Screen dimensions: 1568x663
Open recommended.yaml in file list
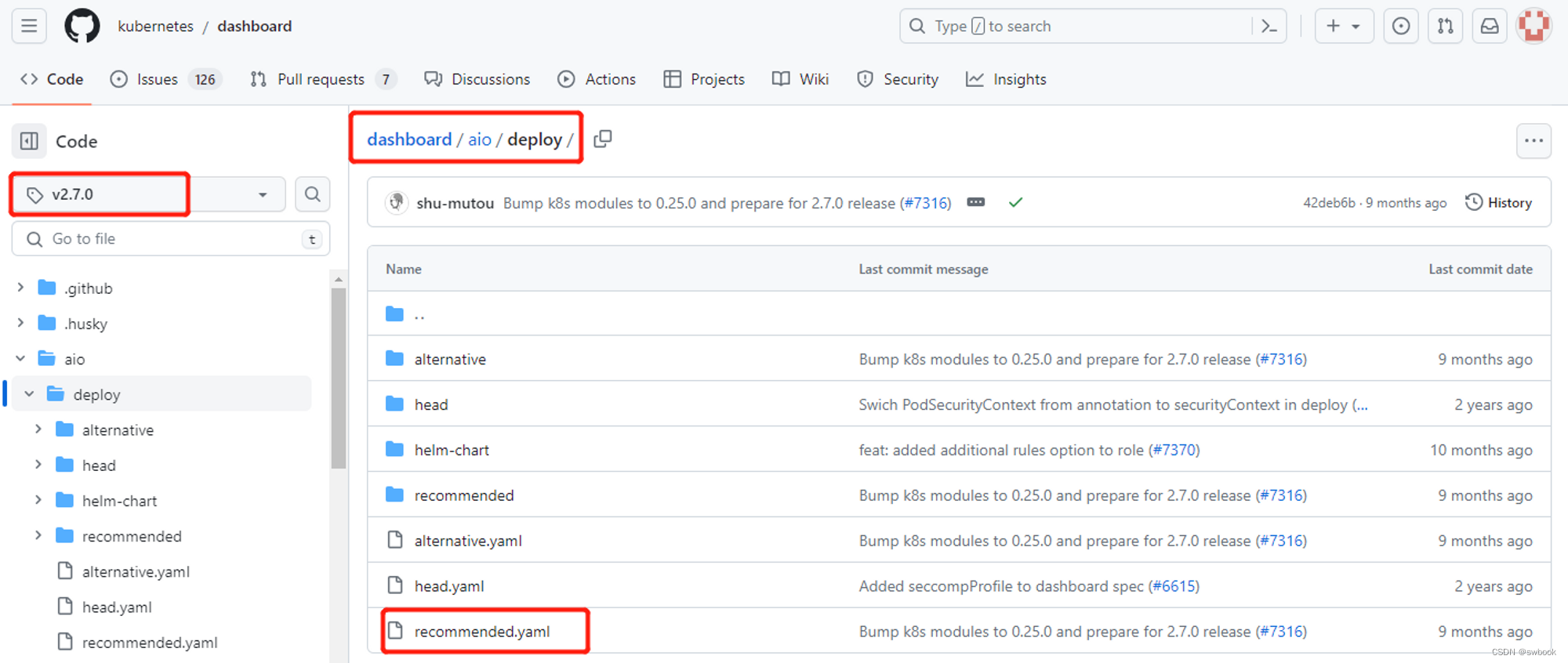(482, 632)
